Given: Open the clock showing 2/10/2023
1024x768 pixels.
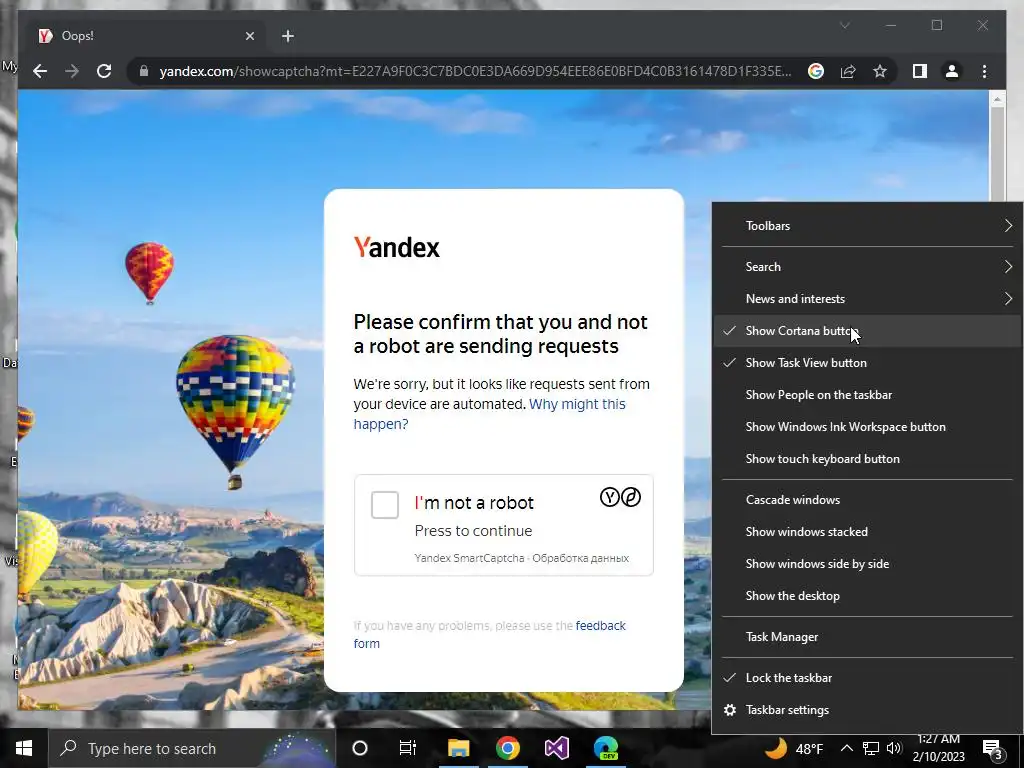Looking at the screenshot, I should point(938,748).
